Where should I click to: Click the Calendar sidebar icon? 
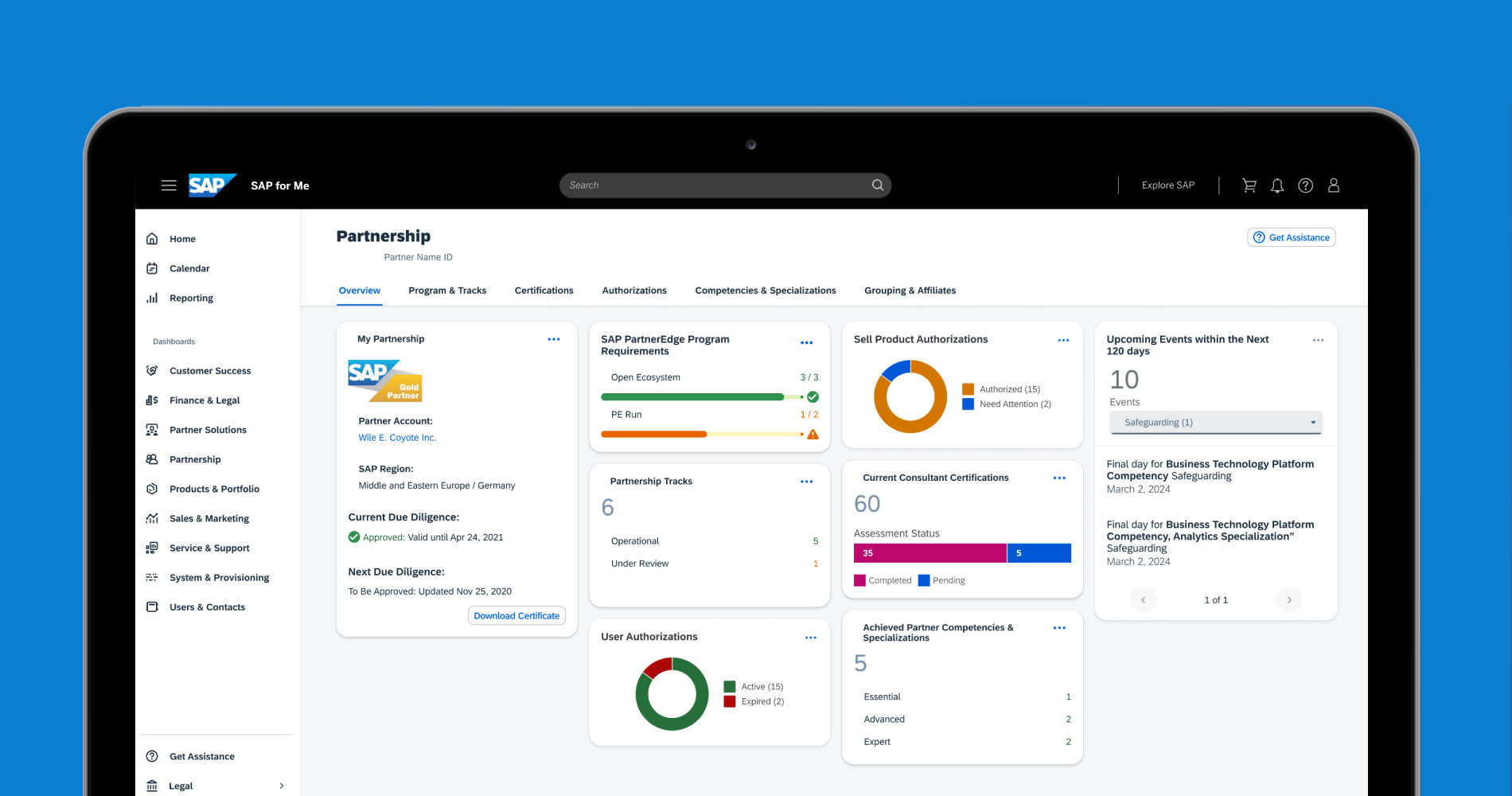pyautogui.click(x=152, y=268)
